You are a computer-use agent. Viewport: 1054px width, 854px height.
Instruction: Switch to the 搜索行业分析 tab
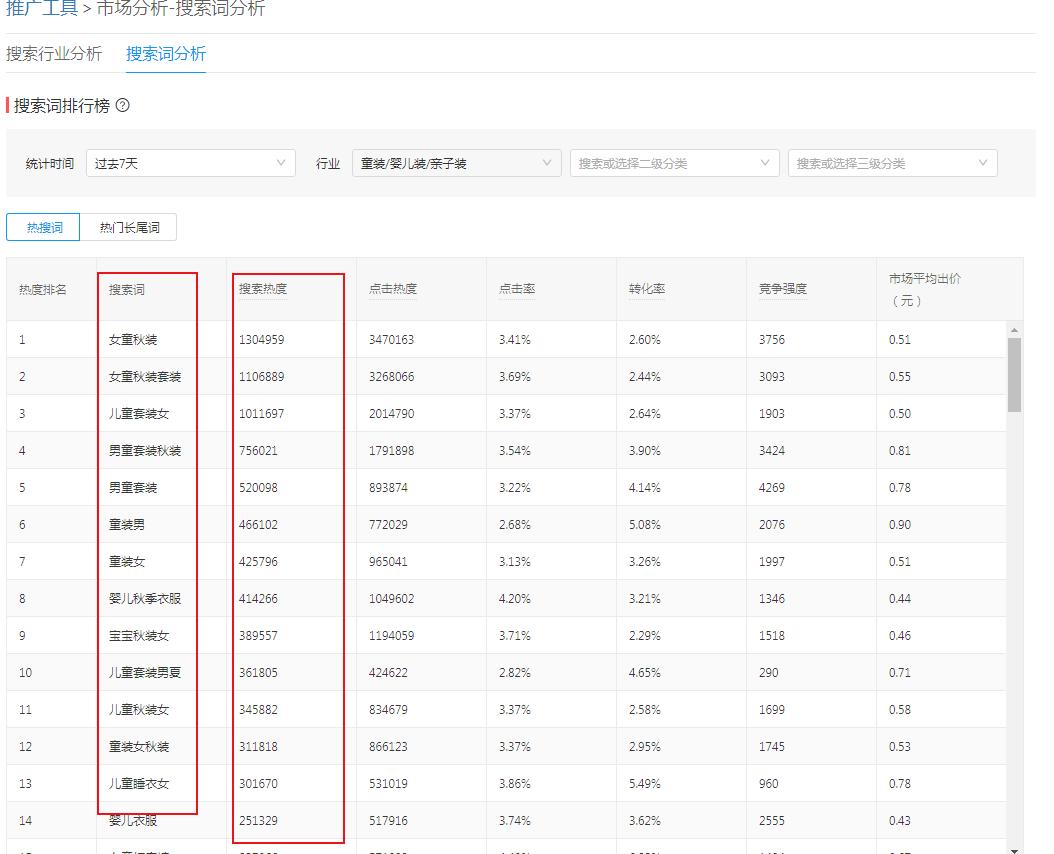54,55
